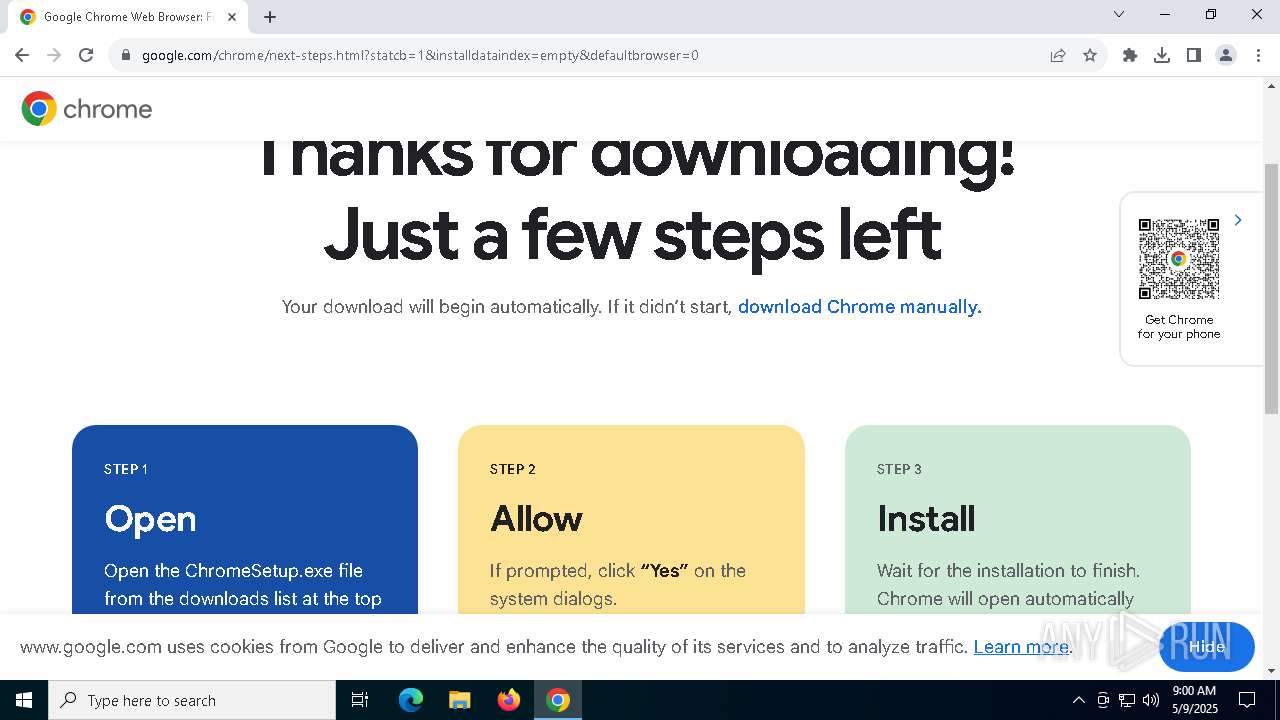Image resolution: width=1280 pixels, height=720 pixels.
Task: View site information lock icon
Action: point(126,55)
